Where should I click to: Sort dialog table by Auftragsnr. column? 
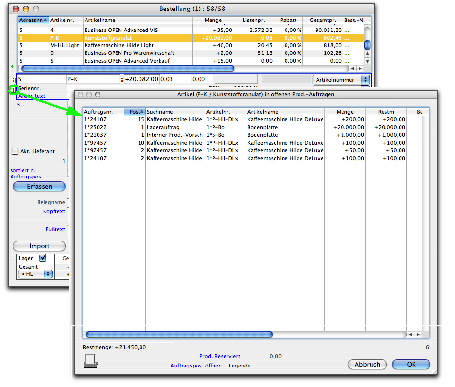click(x=103, y=112)
